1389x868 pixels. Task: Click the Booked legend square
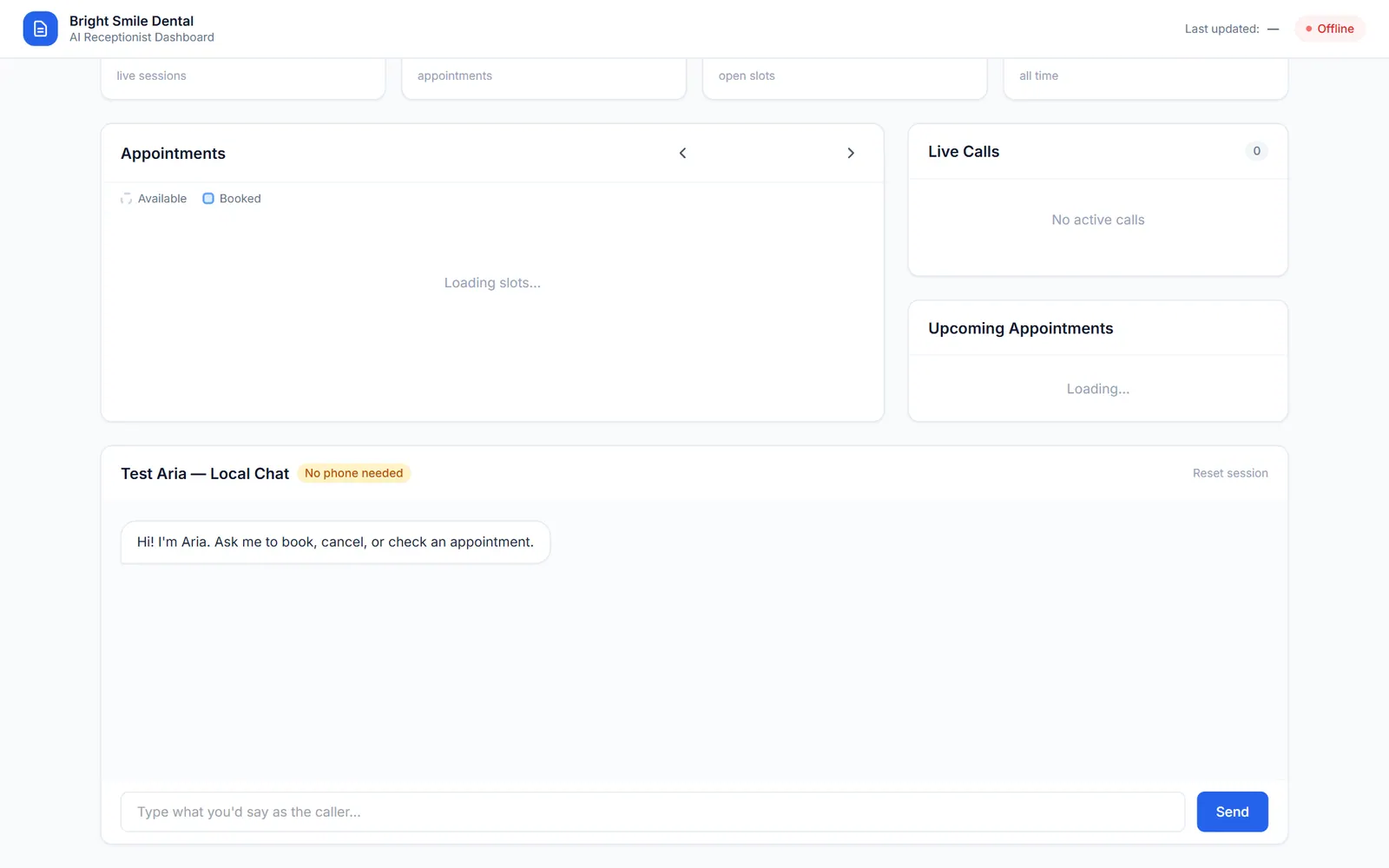208,199
